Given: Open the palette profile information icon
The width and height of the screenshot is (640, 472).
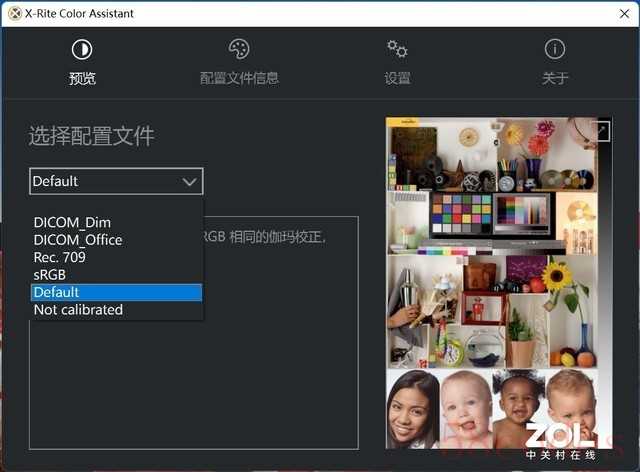Looking at the screenshot, I should (239, 49).
